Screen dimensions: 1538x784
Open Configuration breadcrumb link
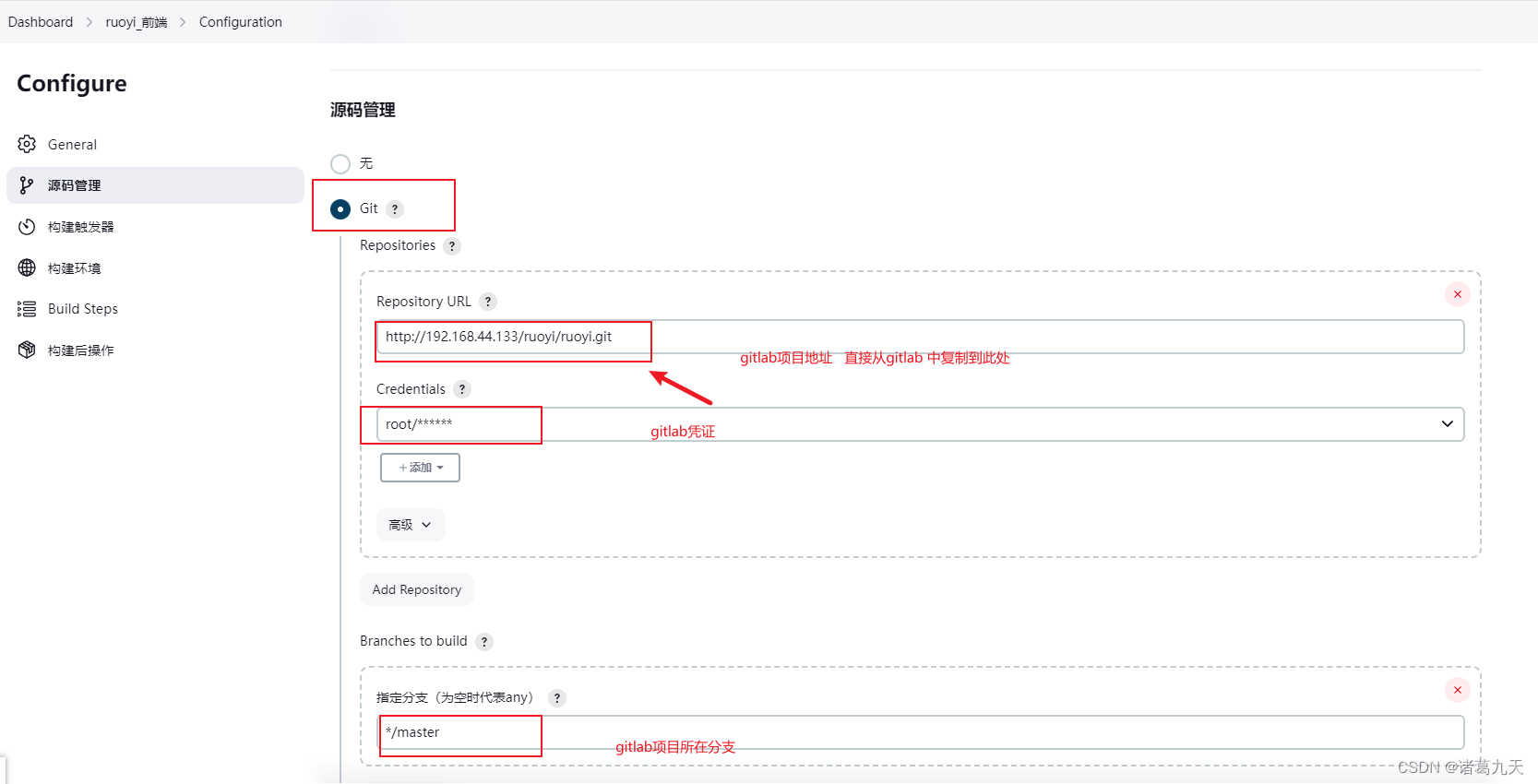(241, 22)
